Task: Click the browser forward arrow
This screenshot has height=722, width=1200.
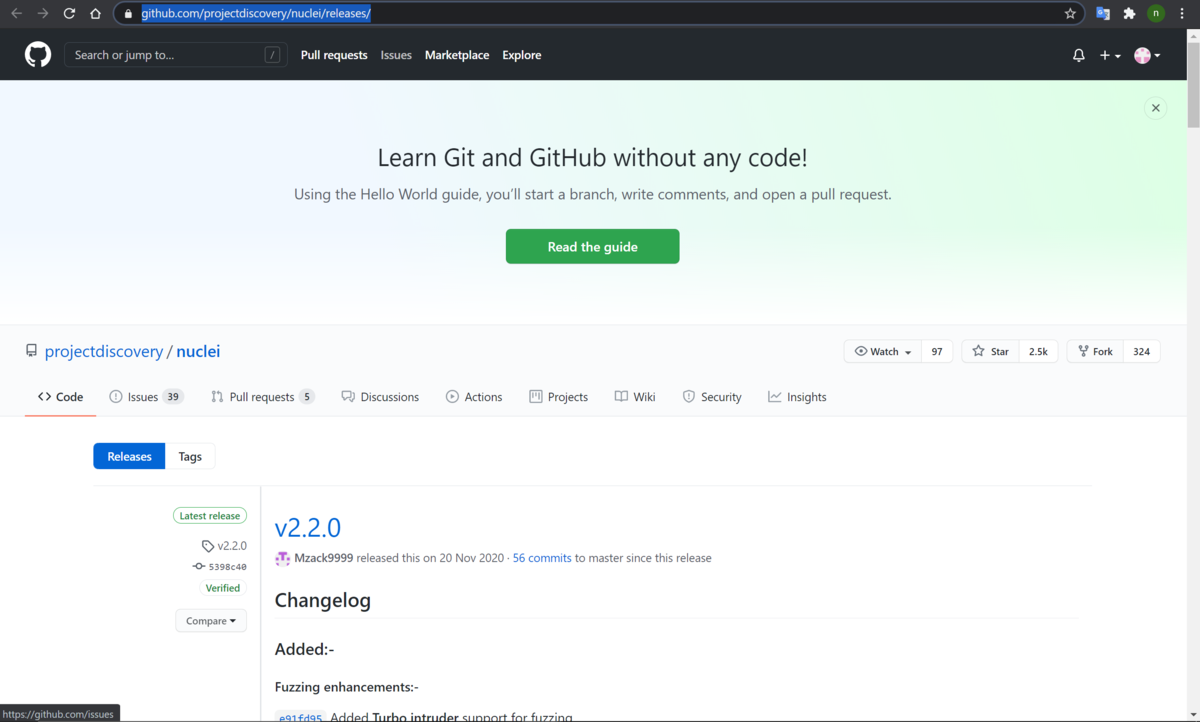Action: point(43,14)
